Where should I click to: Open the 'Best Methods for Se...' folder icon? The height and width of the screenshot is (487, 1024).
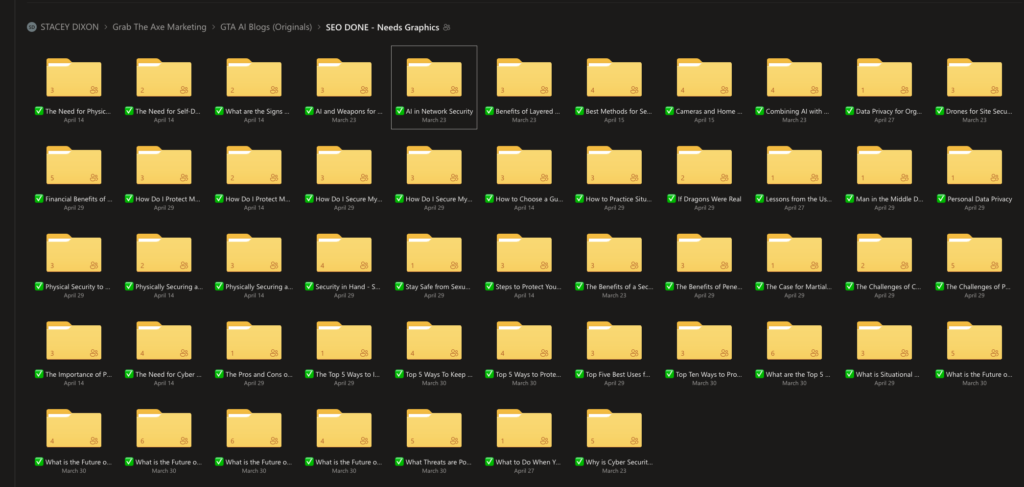coord(615,78)
